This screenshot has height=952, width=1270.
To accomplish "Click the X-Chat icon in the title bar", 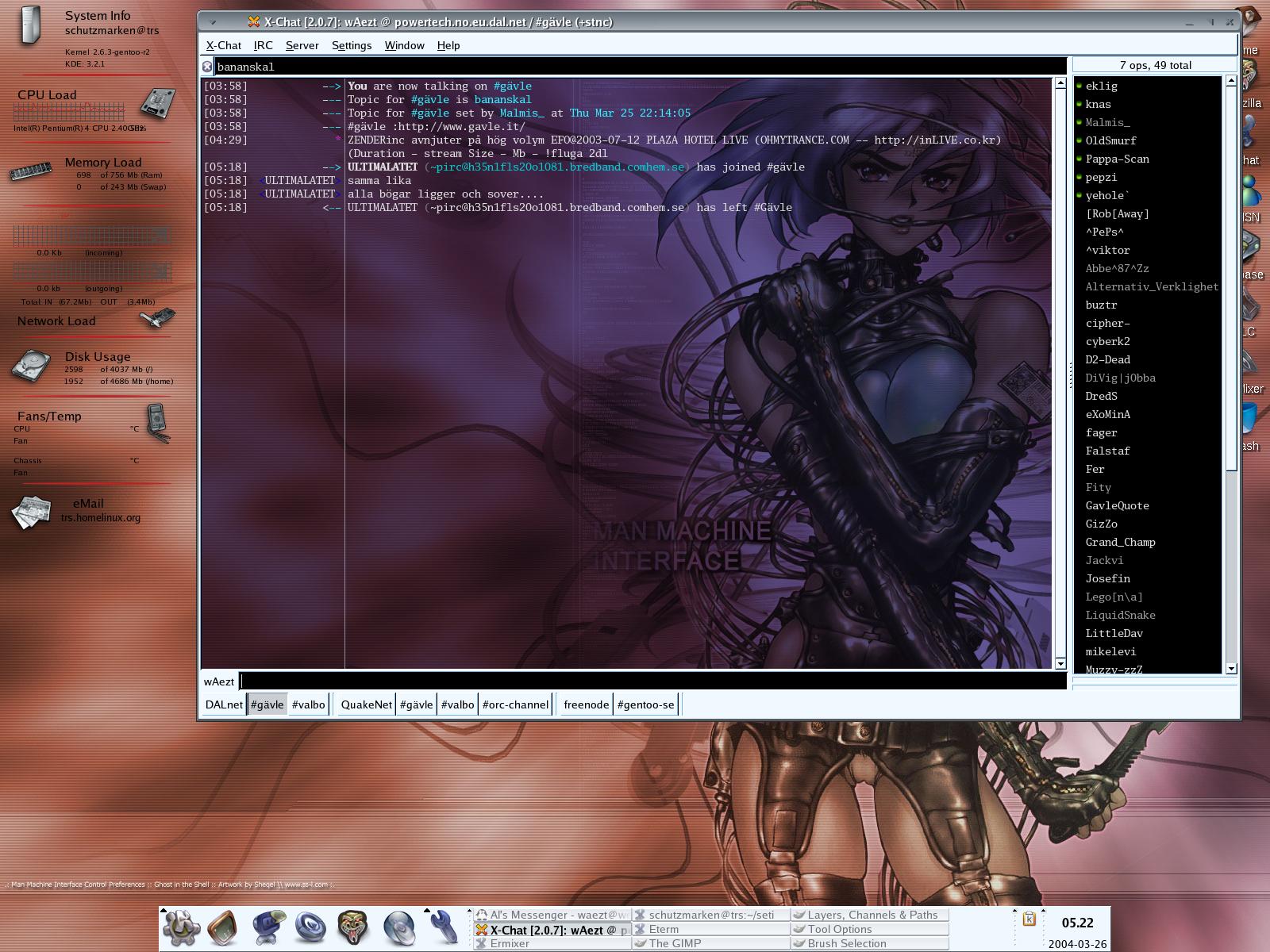I will pyautogui.click(x=254, y=22).
